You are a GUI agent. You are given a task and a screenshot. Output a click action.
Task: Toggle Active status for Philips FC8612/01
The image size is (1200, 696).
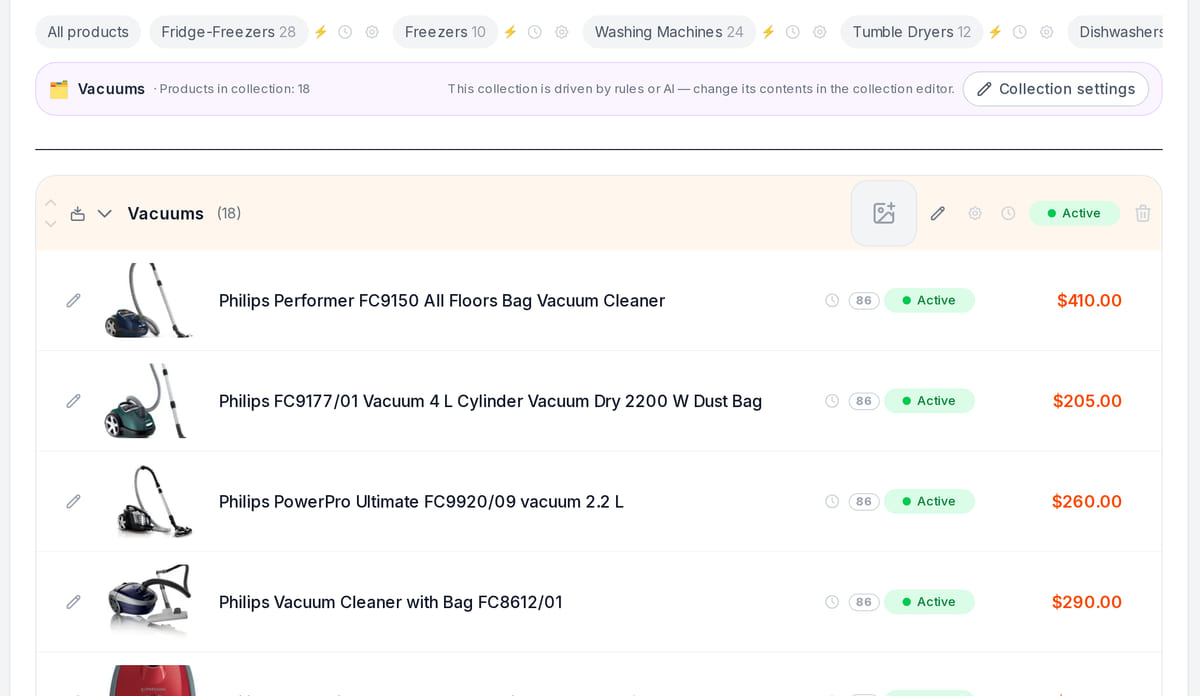coord(929,602)
